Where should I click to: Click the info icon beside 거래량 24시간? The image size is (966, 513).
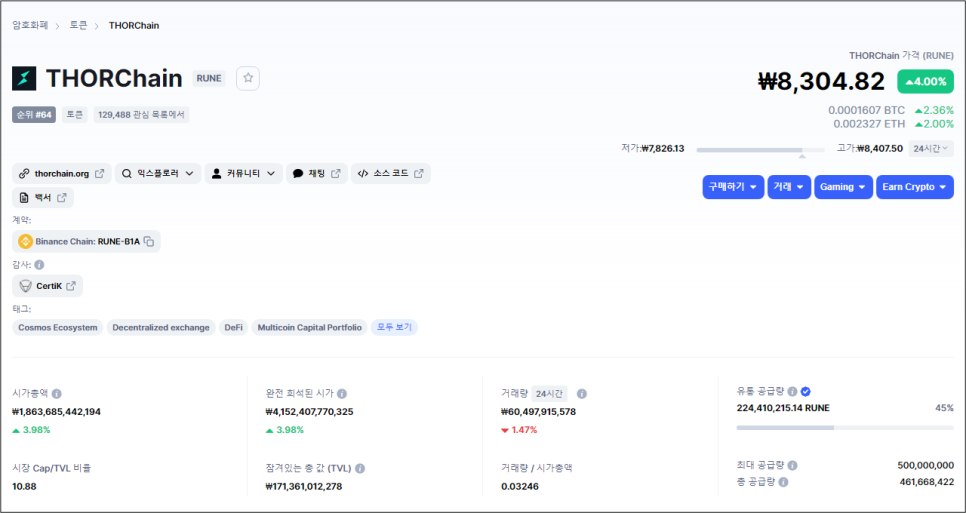582,394
